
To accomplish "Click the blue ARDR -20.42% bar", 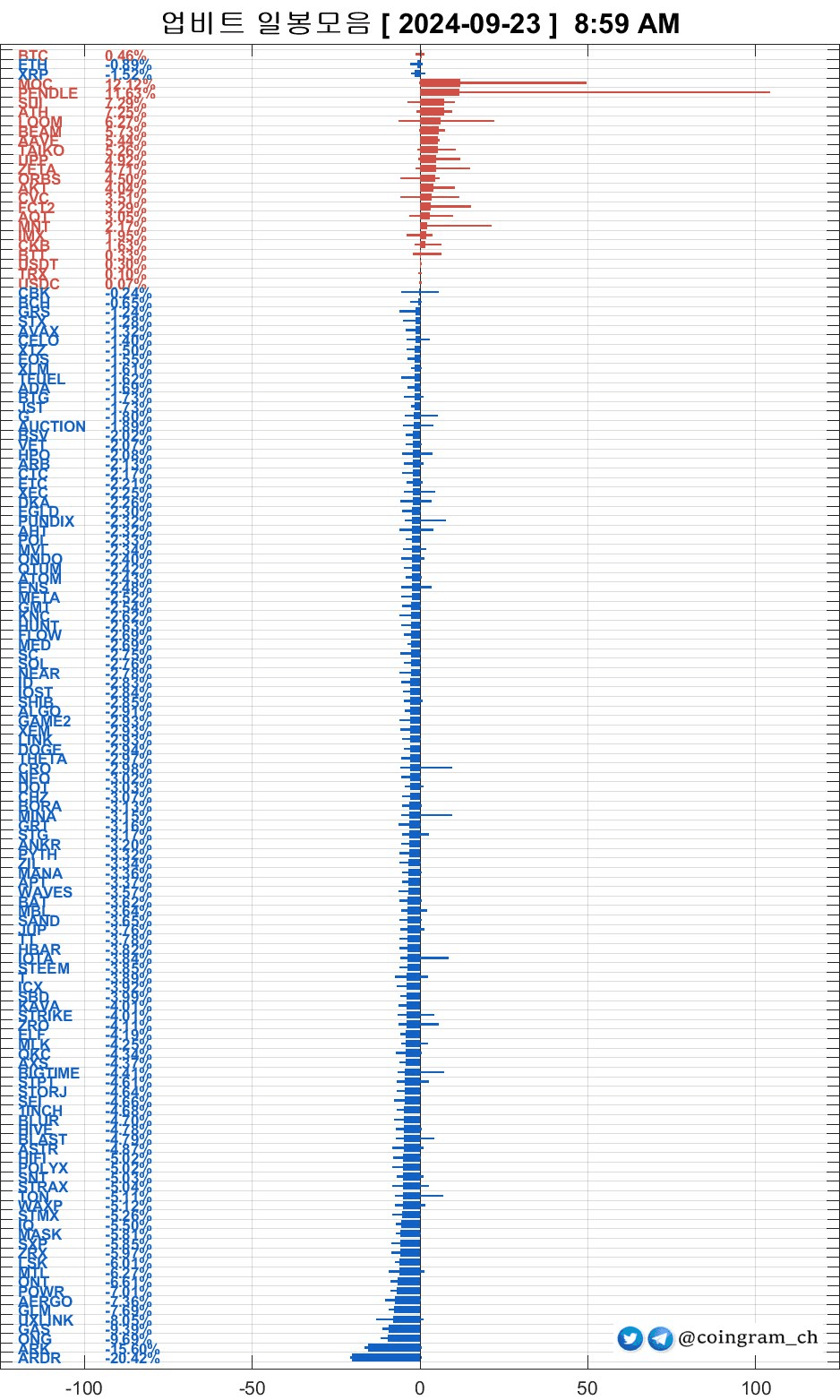I will point(385,1358).
